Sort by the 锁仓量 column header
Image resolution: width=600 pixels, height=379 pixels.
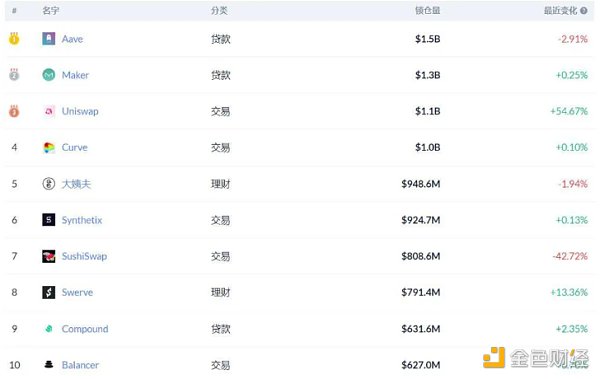tap(427, 11)
